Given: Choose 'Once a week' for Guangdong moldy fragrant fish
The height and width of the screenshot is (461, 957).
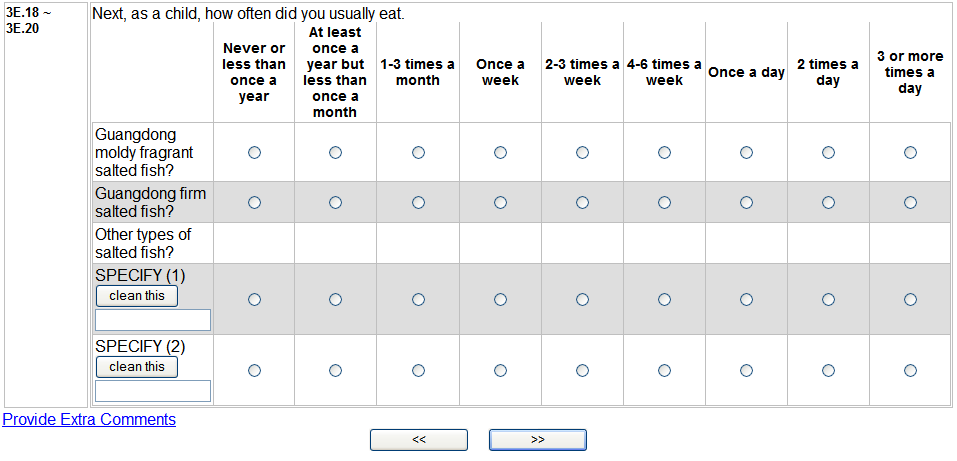Looking at the screenshot, I should click(500, 153).
